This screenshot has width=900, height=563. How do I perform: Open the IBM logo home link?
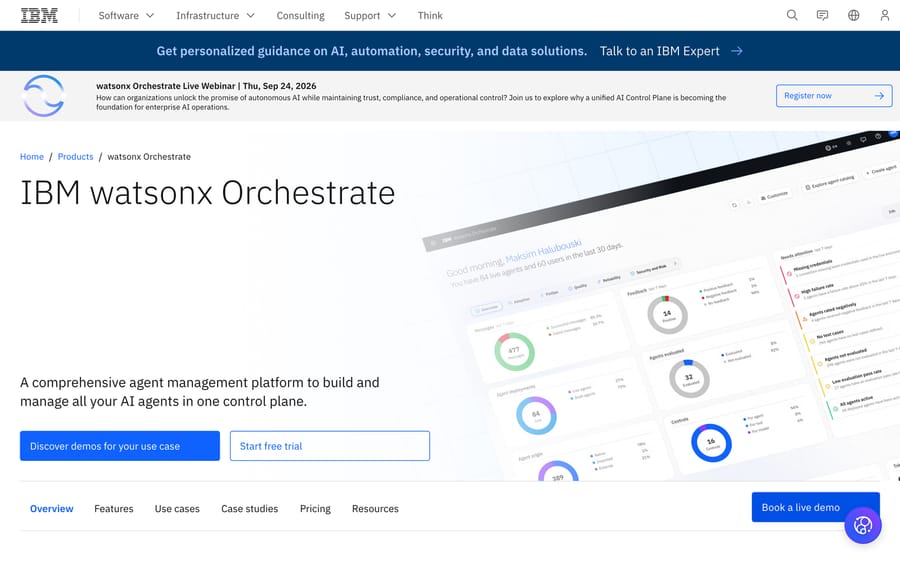(x=39, y=15)
